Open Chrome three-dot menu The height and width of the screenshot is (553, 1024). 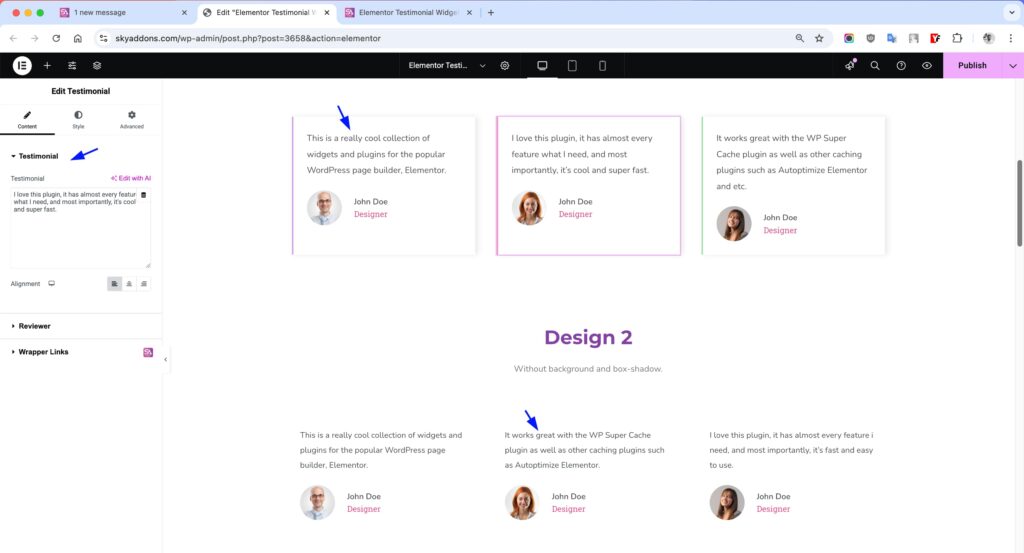[1011, 39]
